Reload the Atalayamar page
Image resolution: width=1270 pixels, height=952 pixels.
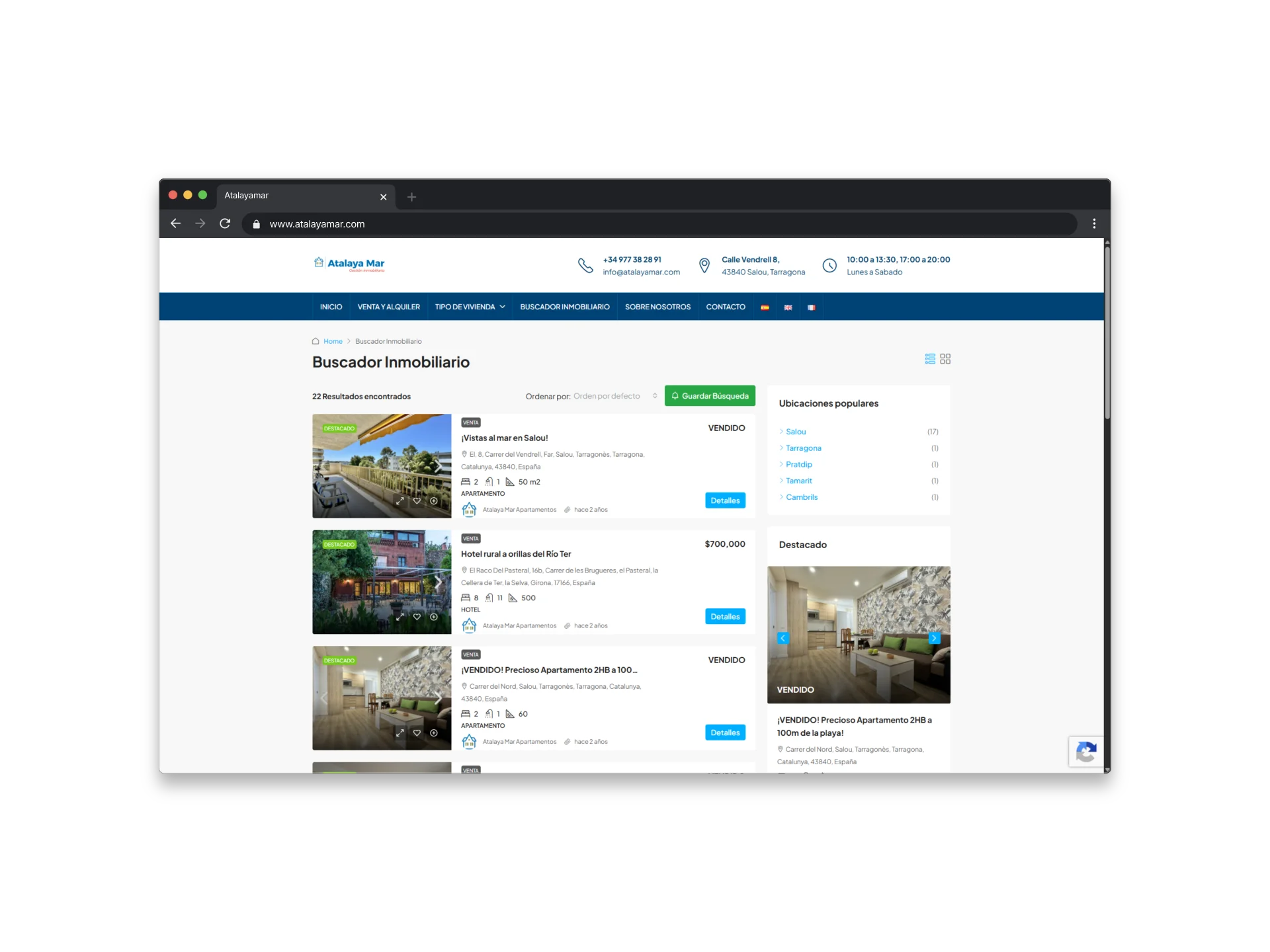click(225, 223)
